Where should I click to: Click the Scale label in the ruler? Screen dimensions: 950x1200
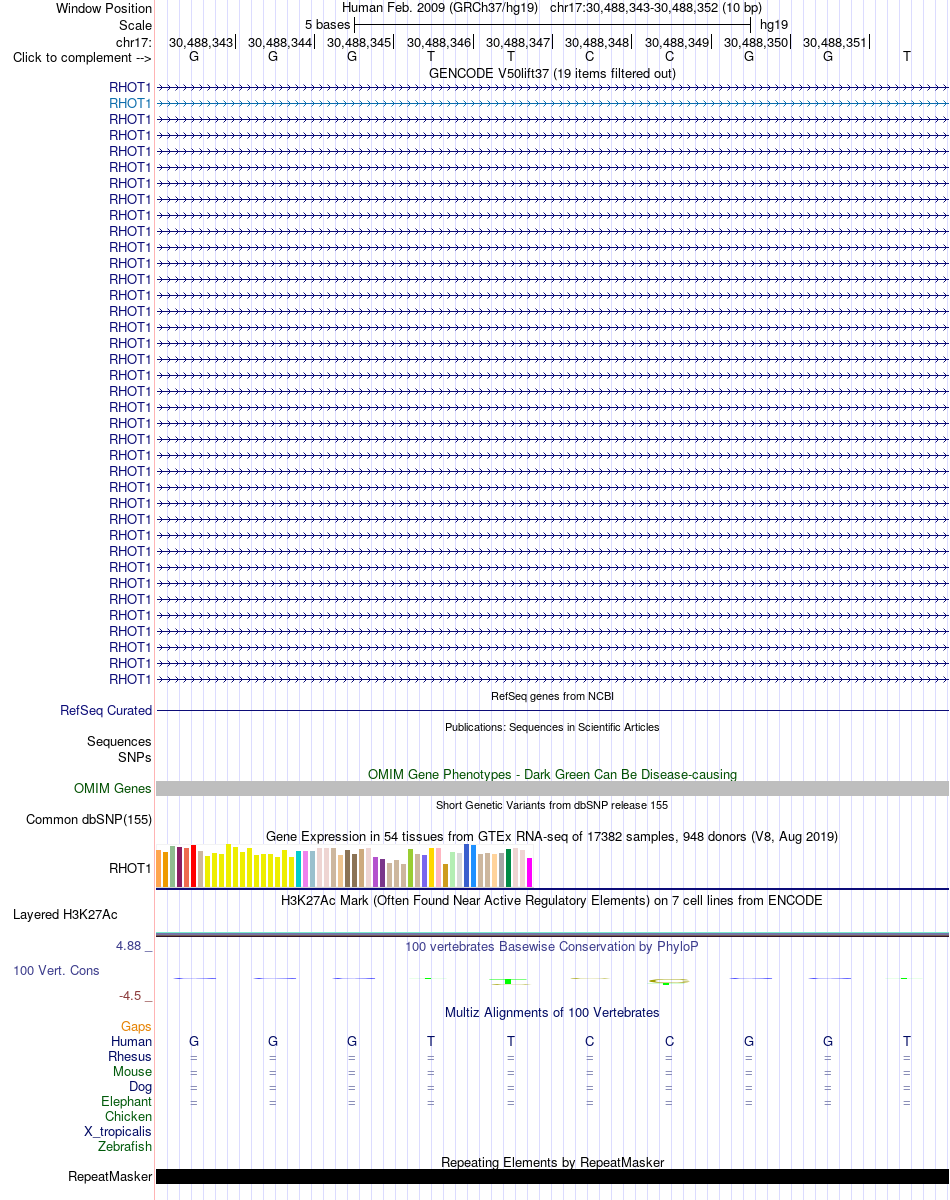(135, 25)
